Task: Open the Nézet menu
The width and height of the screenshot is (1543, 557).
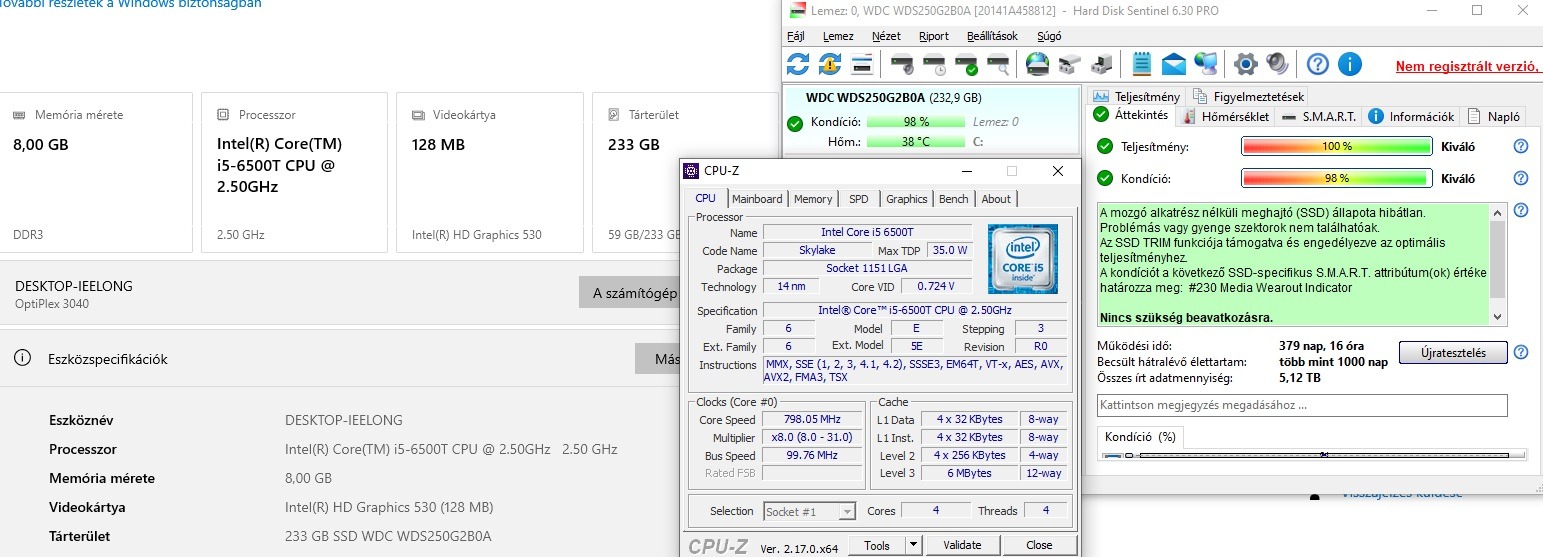Action: click(x=886, y=36)
